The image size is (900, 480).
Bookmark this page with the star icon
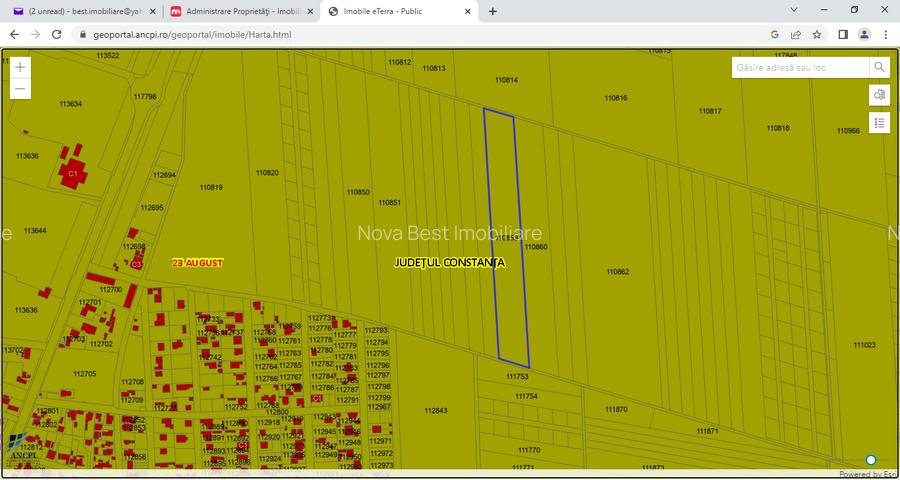817,34
